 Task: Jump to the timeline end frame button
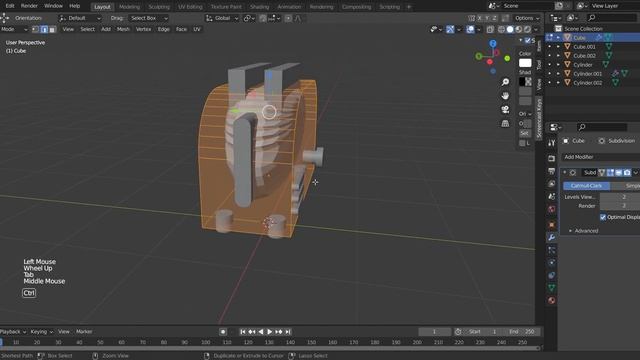(288, 332)
